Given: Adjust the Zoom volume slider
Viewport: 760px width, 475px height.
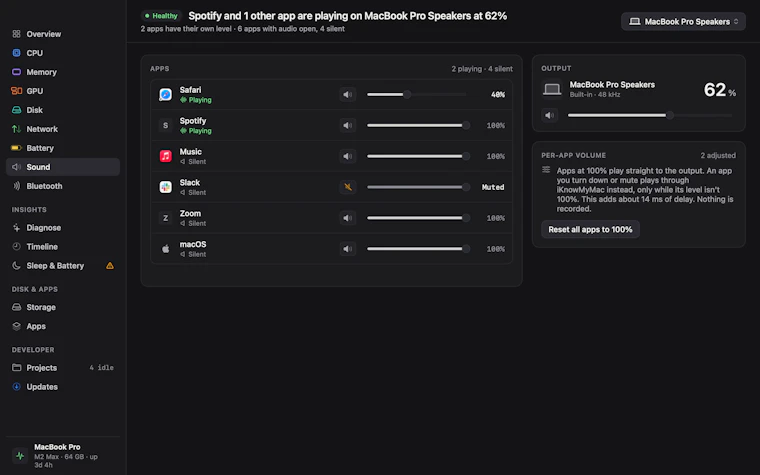Looking at the screenshot, I should 418,218.
